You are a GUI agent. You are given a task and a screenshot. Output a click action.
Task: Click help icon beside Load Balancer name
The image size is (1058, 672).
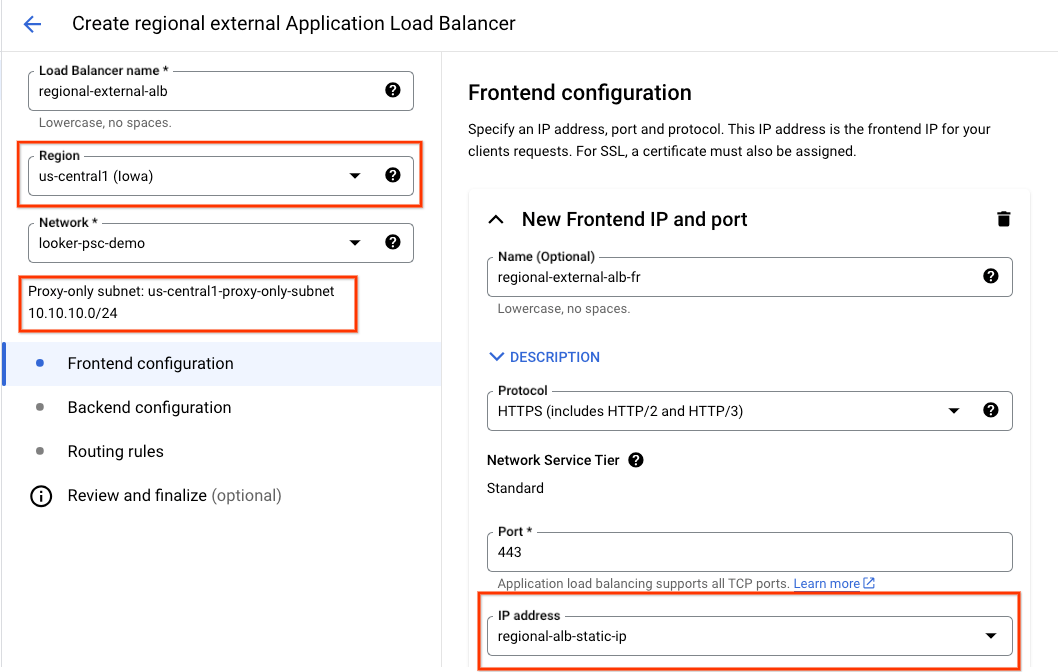coord(393,90)
